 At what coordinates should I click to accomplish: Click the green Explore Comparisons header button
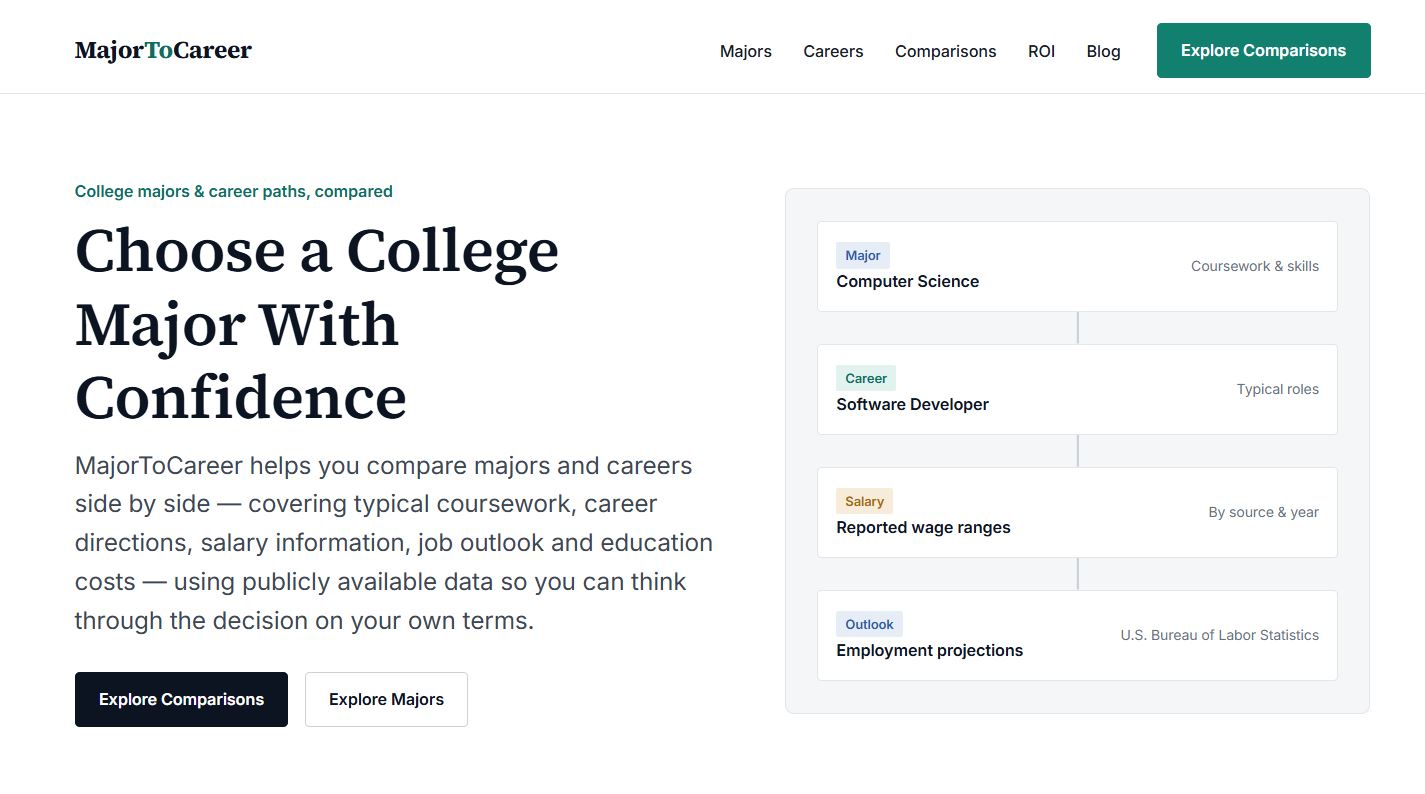(x=1263, y=50)
